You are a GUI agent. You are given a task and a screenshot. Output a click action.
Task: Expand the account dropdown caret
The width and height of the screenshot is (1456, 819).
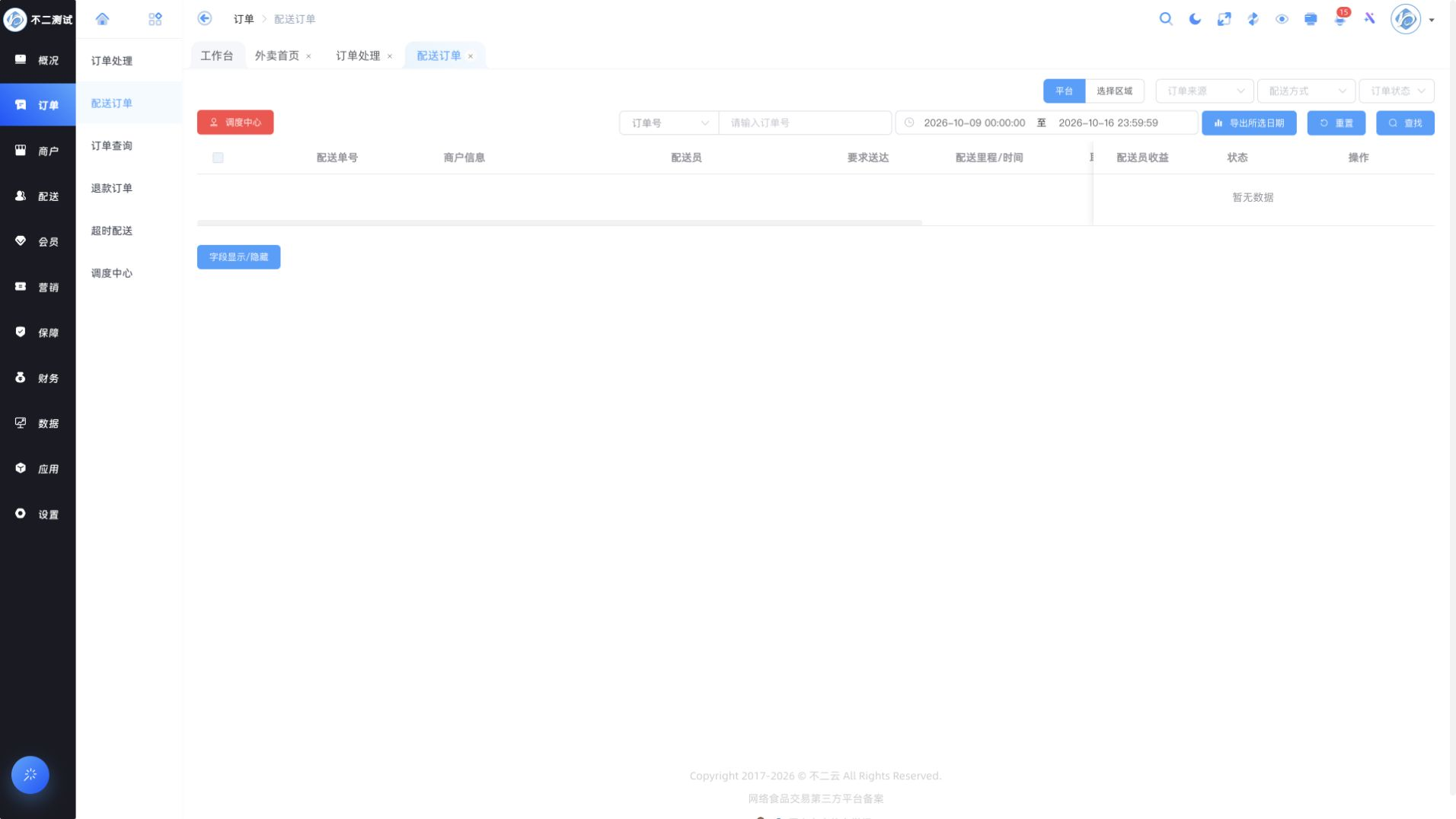[x=1432, y=20]
